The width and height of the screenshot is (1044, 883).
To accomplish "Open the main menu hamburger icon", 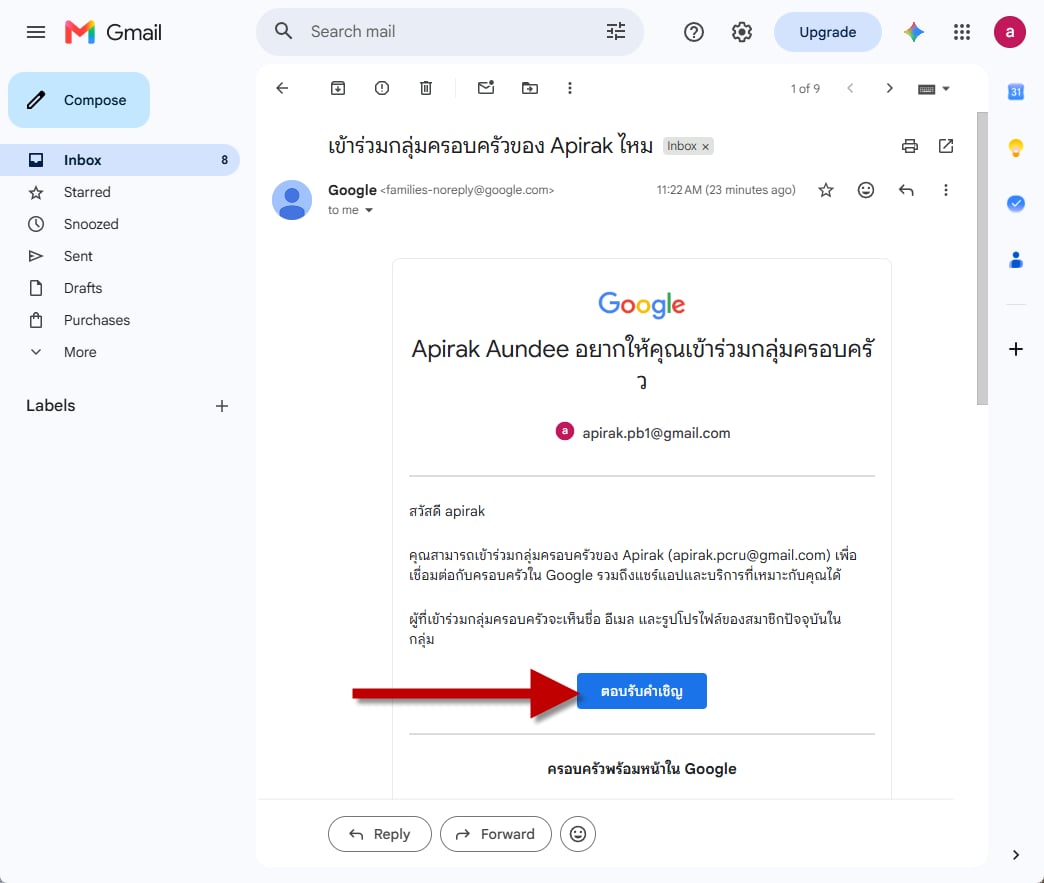I will tap(36, 32).
